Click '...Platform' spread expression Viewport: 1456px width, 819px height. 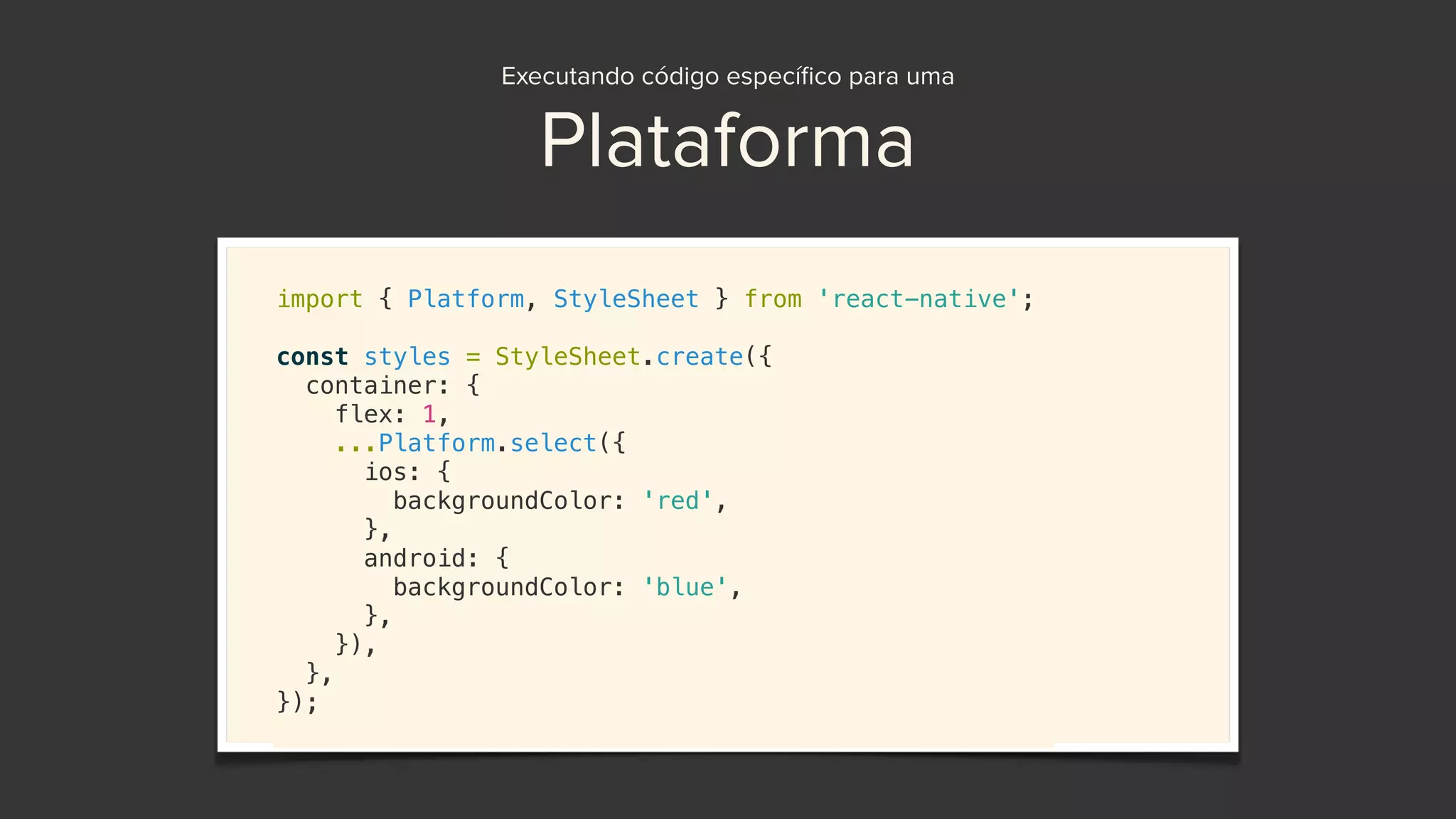[415, 444]
